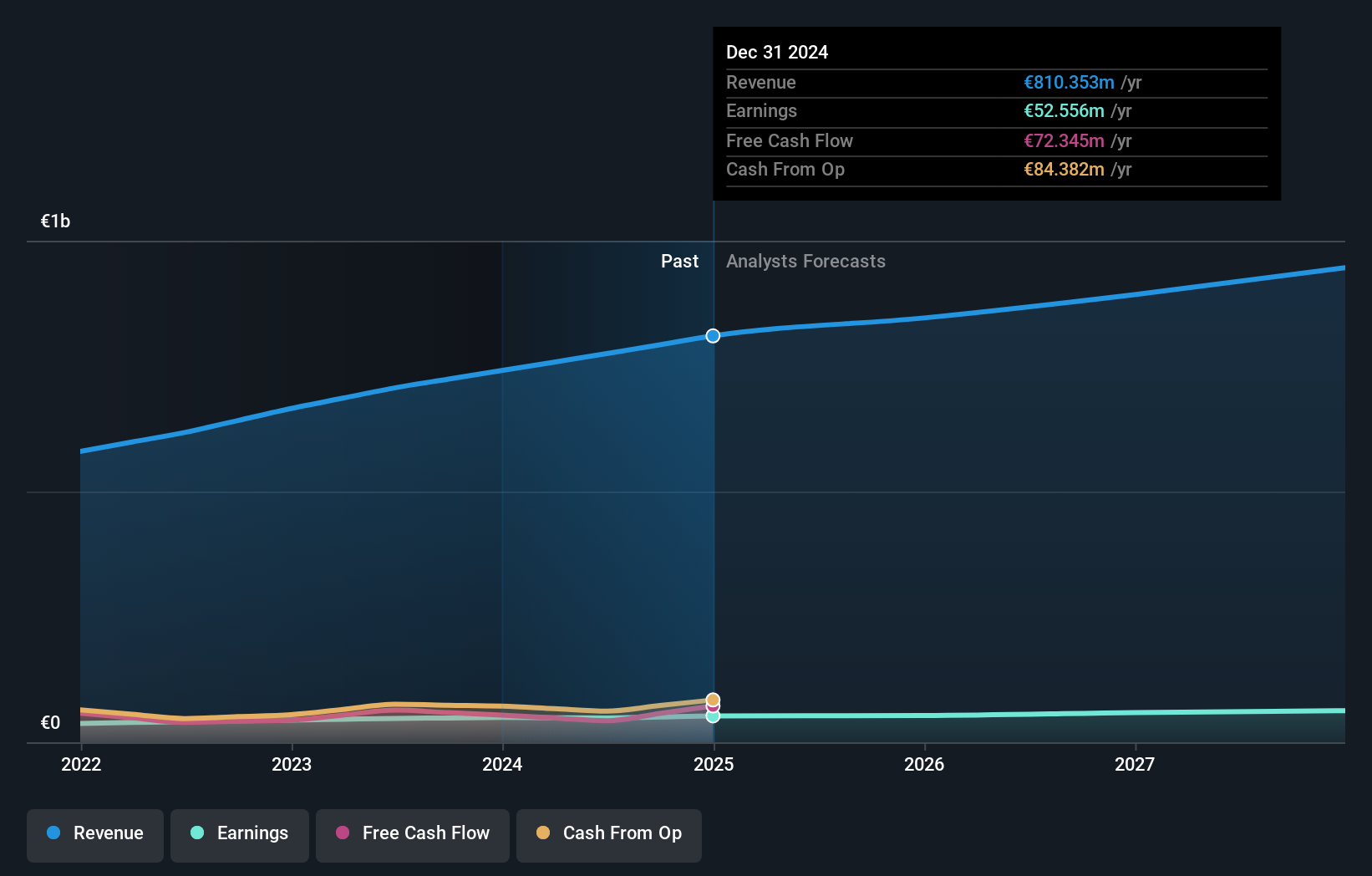Toggle the Revenue series in the legend
The width and height of the screenshot is (1372, 876).
[95, 834]
